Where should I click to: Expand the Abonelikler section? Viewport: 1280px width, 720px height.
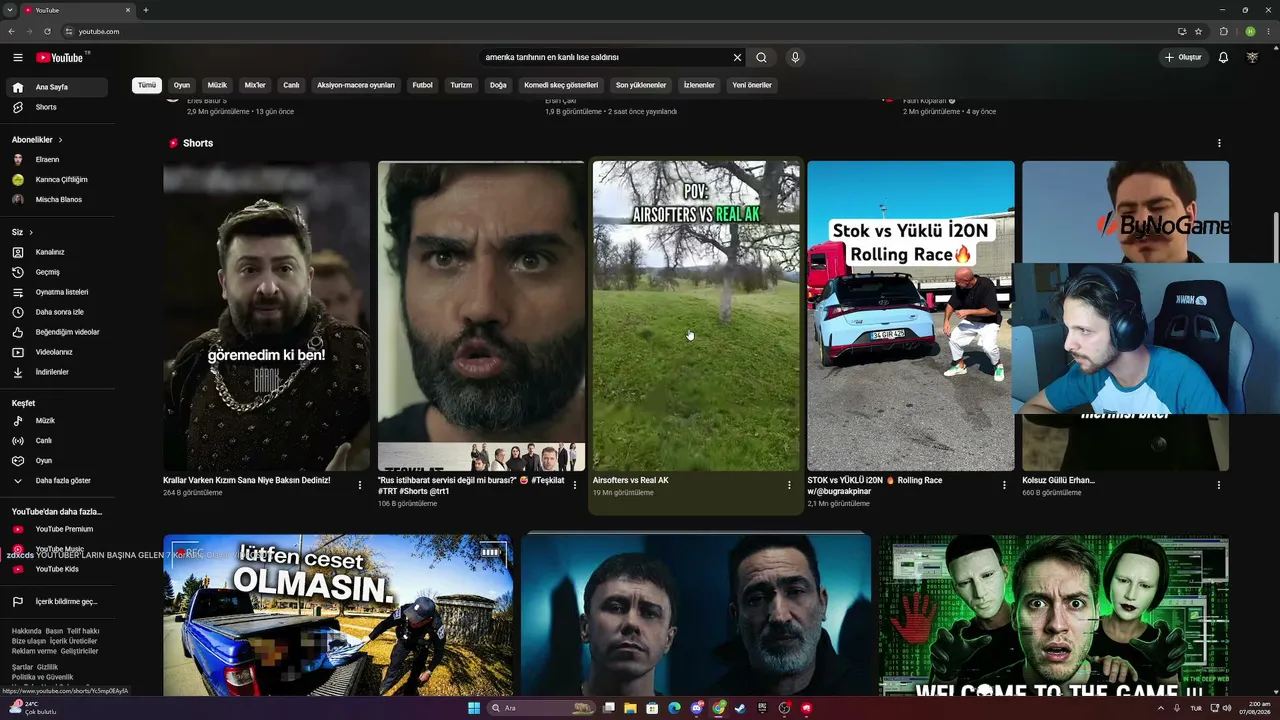[x=37, y=140]
